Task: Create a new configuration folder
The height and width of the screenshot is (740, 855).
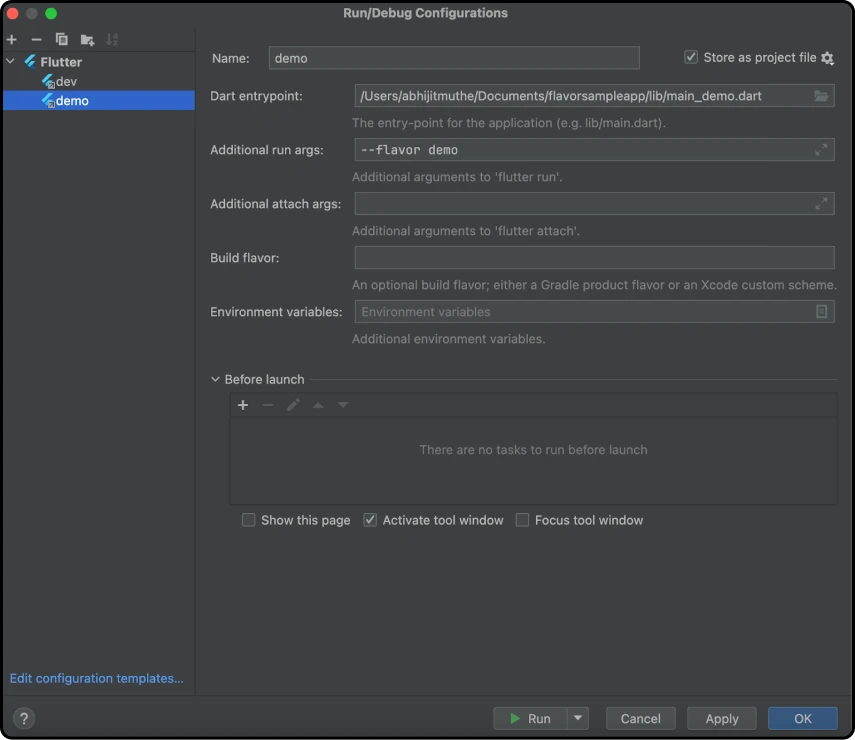Action: click(x=86, y=39)
